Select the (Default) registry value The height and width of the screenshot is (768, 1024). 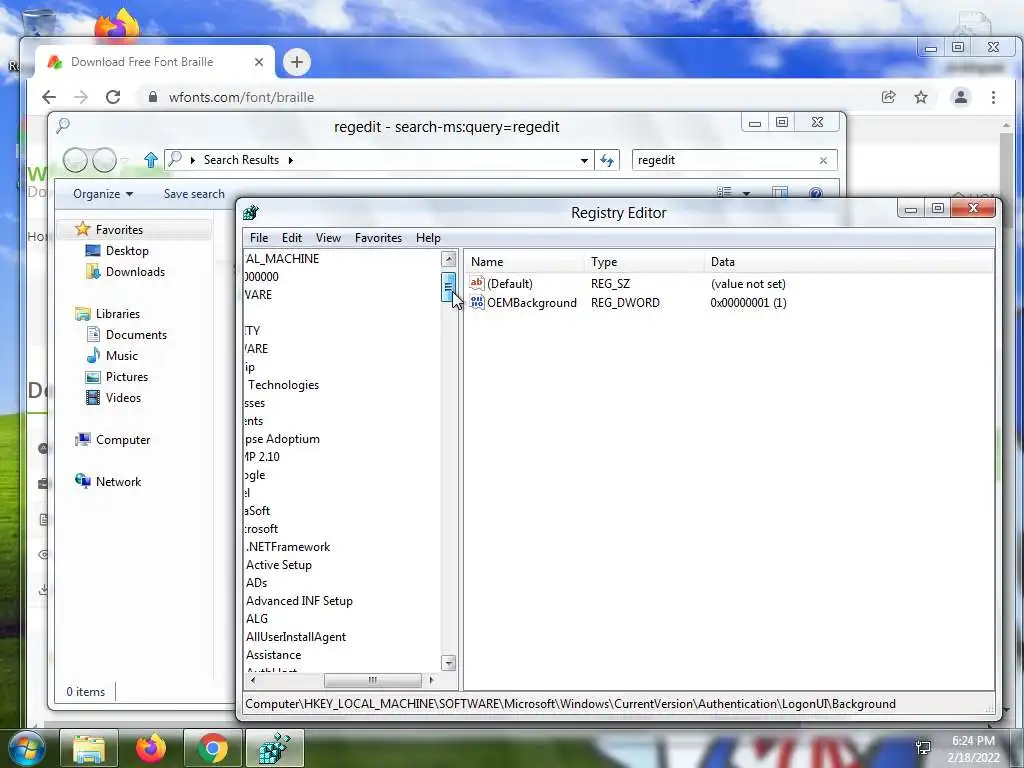click(x=509, y=284)
